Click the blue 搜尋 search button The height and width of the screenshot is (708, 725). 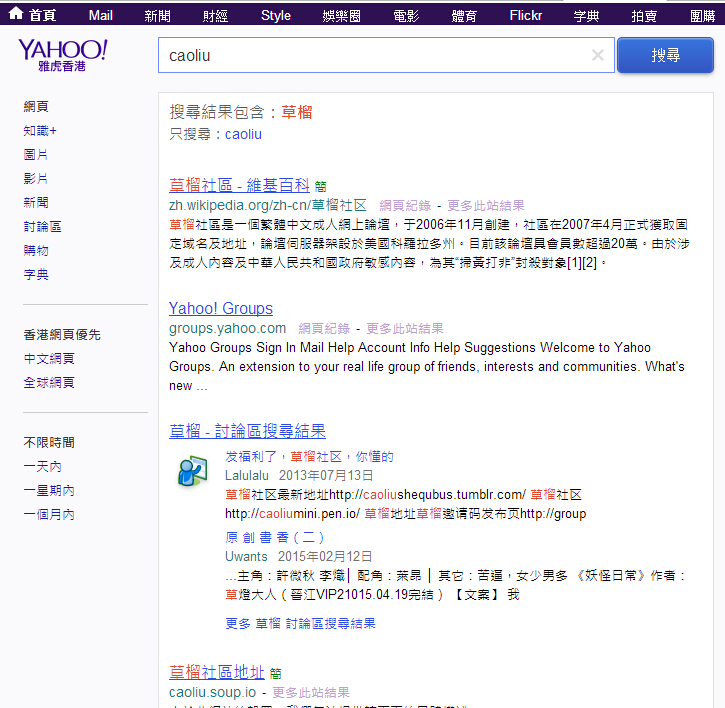tap(665, 55)
